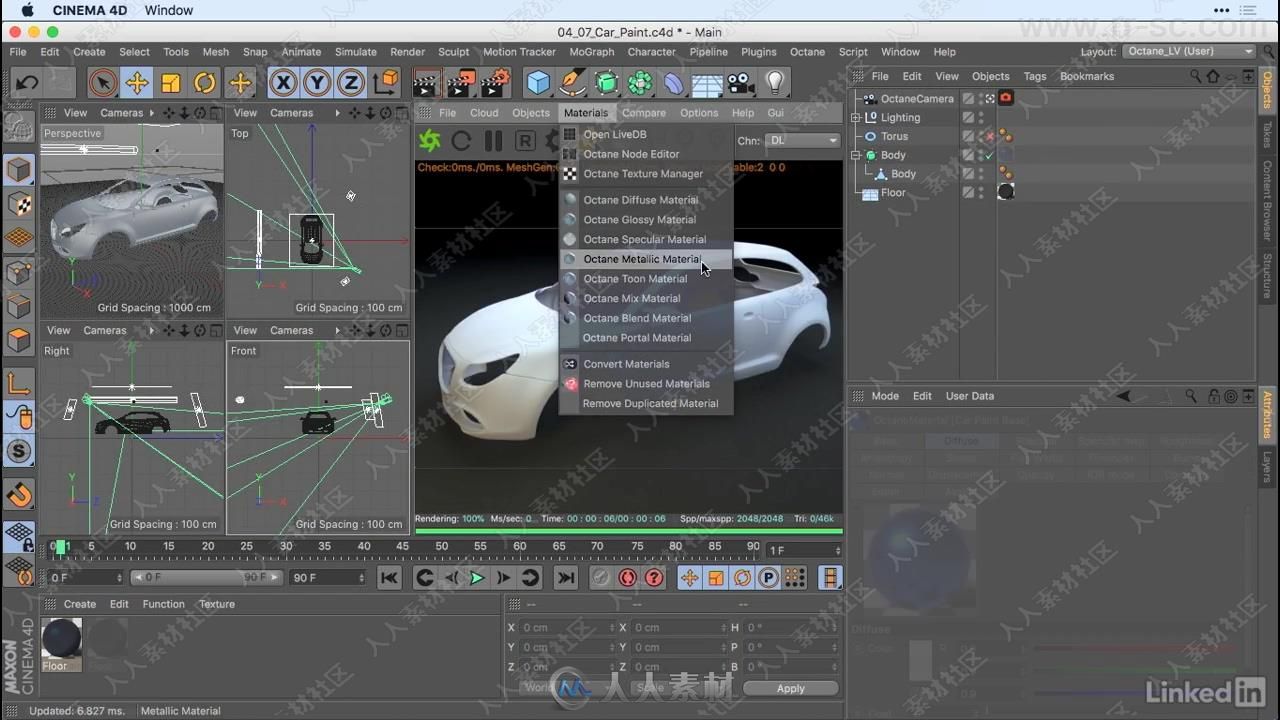Play the animation forward
This screenshot has width=1280, height=720.
pos(477,577)
